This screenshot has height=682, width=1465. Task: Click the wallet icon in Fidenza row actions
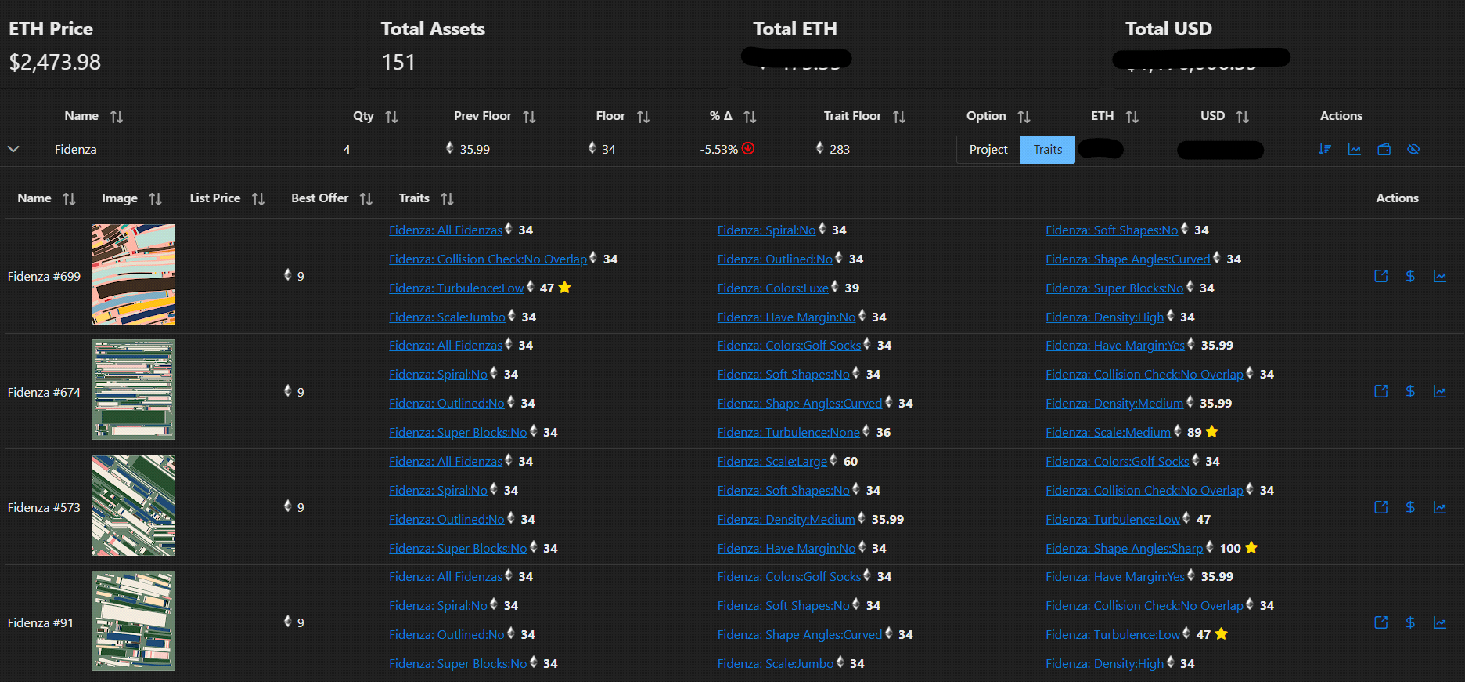click(x=1384, y=149)
